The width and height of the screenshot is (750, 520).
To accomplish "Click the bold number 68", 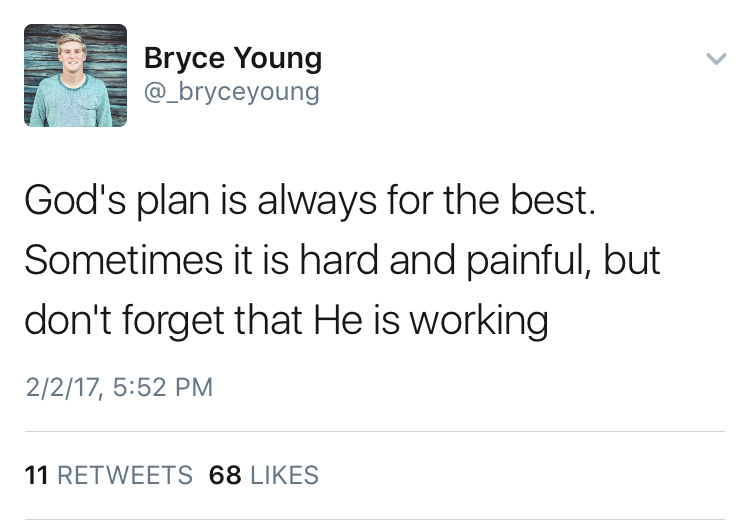I will 225,475.
